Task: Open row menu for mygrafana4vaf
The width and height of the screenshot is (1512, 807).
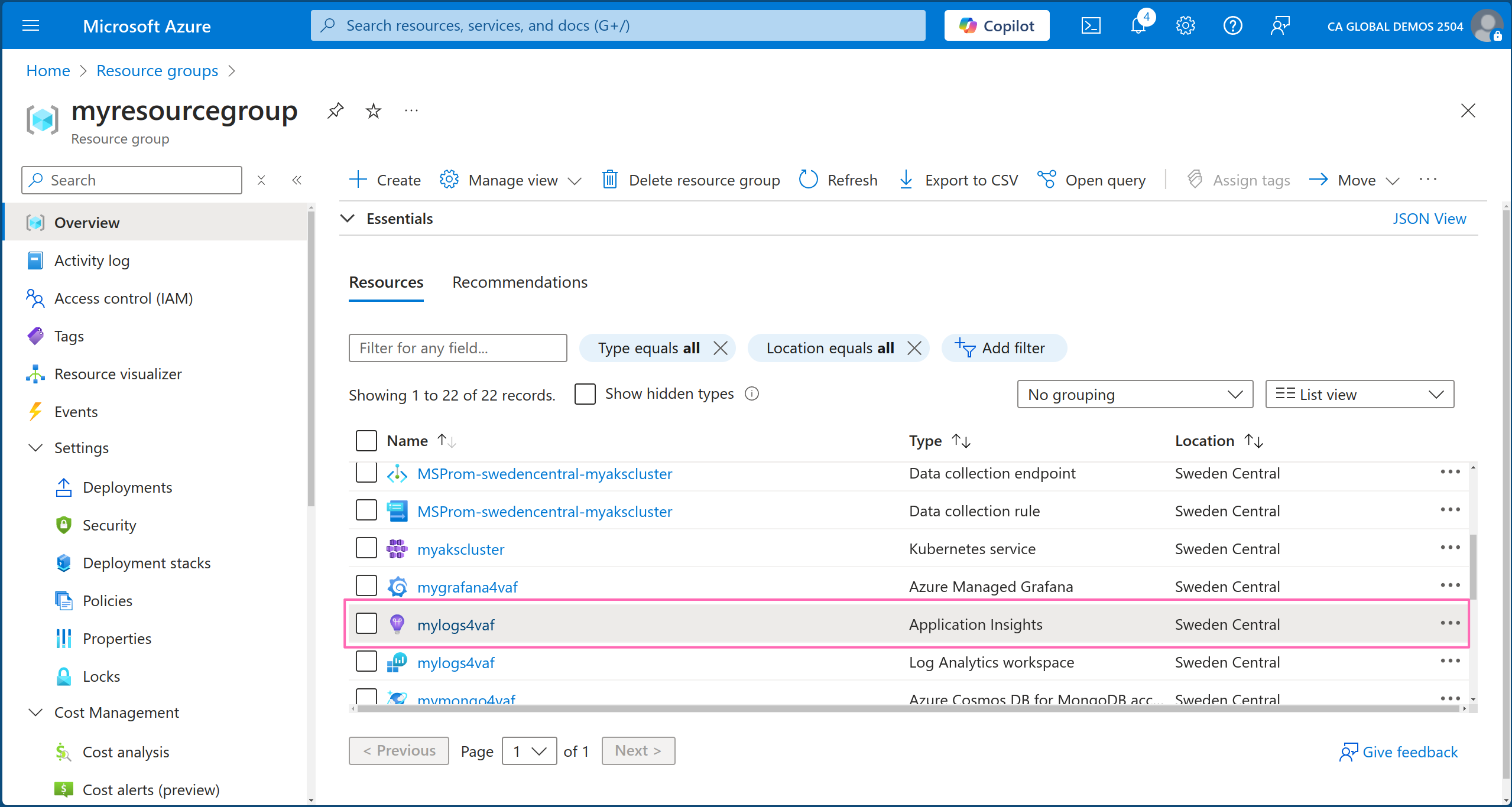Action: (x=1450, y=585)
